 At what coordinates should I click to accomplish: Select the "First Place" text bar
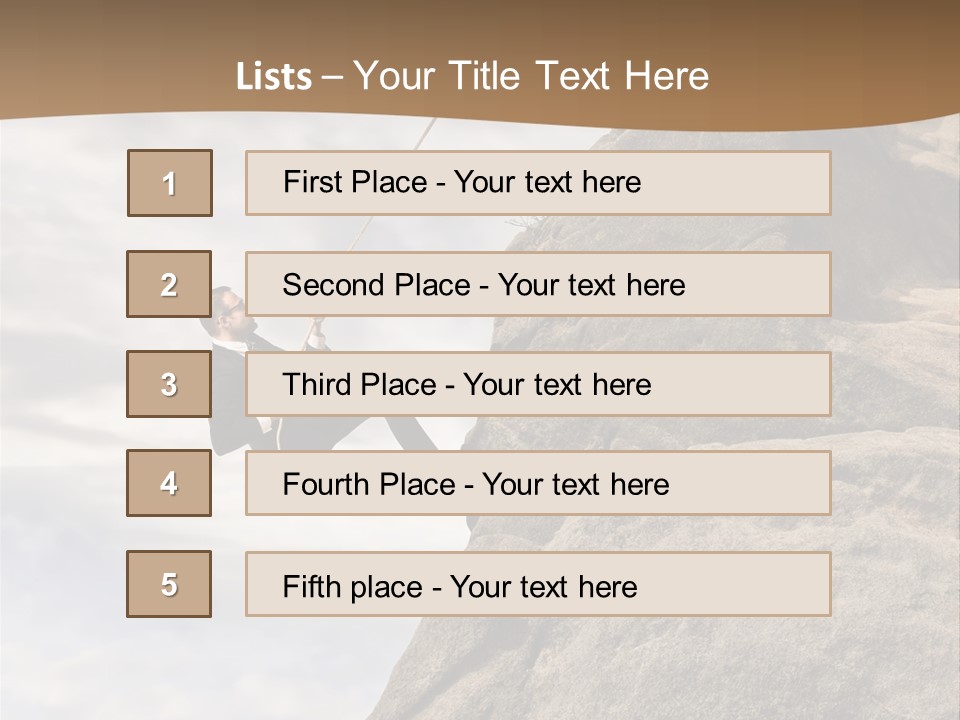pos(538,183)
